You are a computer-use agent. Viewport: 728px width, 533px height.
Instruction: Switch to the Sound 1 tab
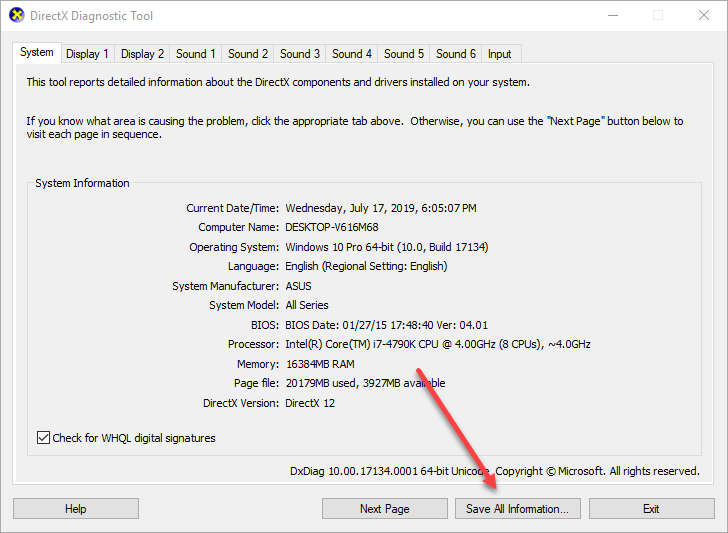(195, 54)
